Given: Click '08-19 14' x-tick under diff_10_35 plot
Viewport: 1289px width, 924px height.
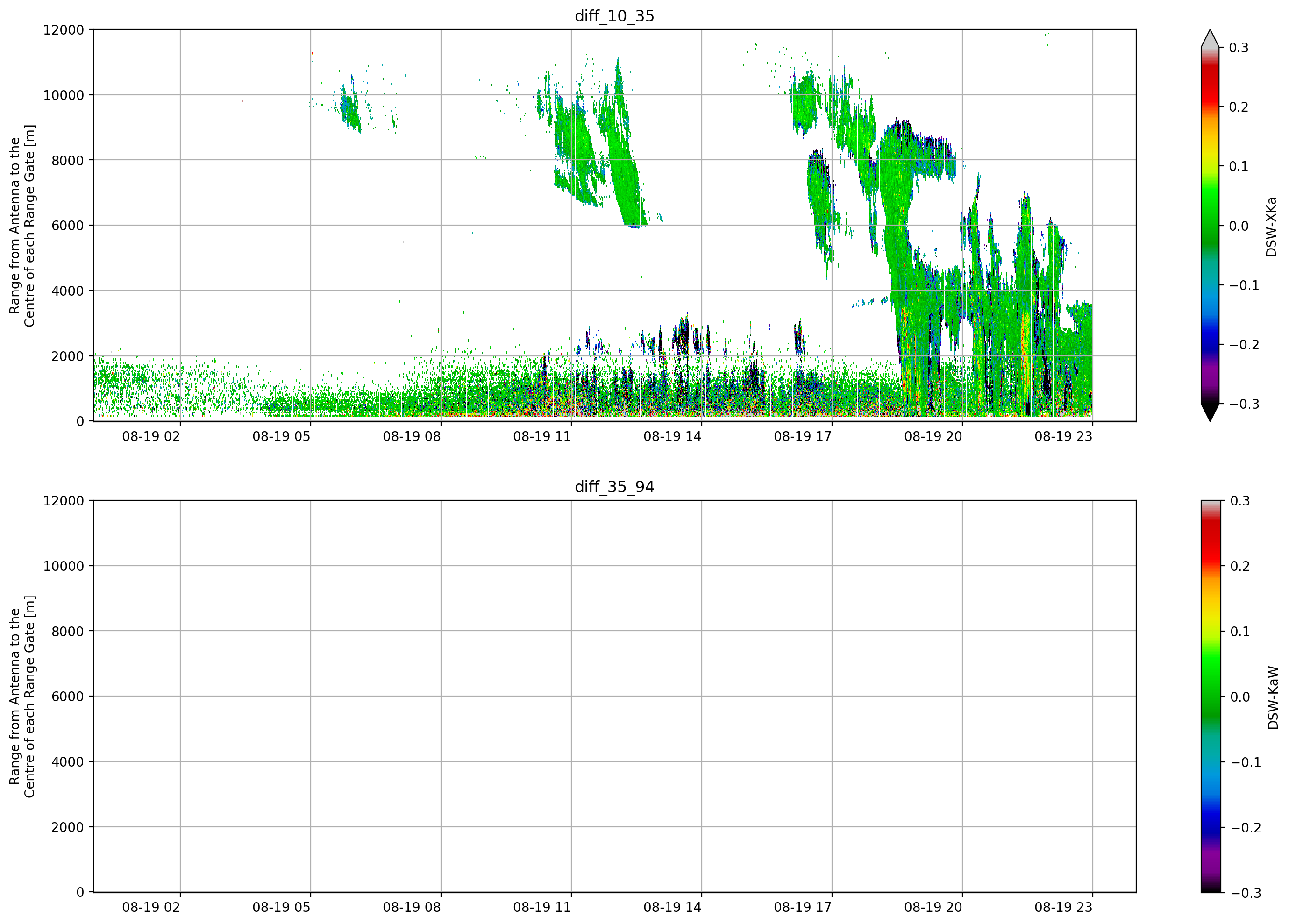Looking at the screenshot, I should pyautogui.click(x=672, y=436).
